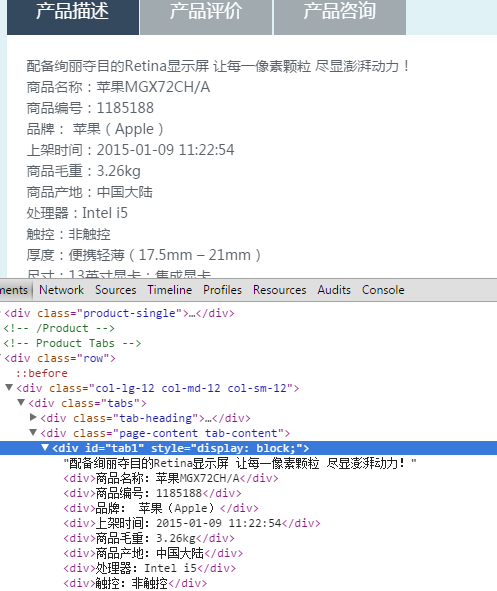Viewport: 497px width, 591px height.
Task: Switch to the Resources panel
Action: 280,290
